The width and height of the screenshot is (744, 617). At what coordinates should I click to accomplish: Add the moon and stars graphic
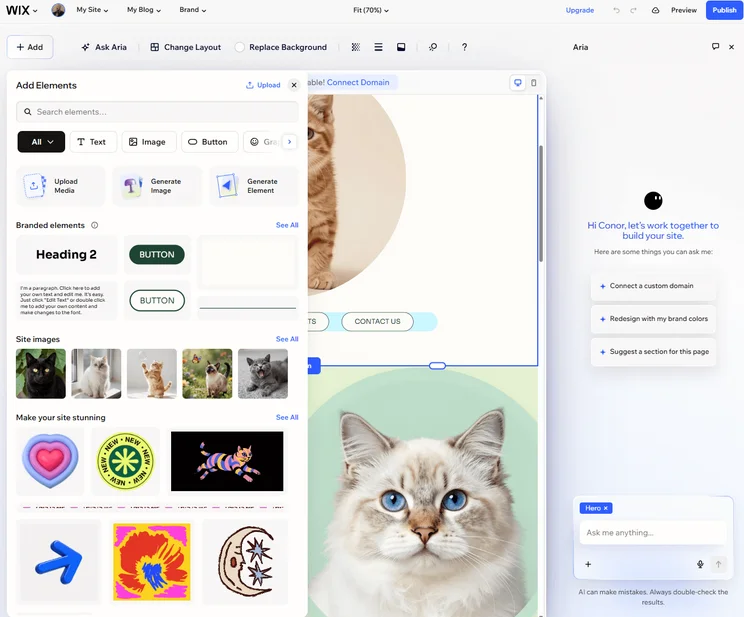coord(246,562)
